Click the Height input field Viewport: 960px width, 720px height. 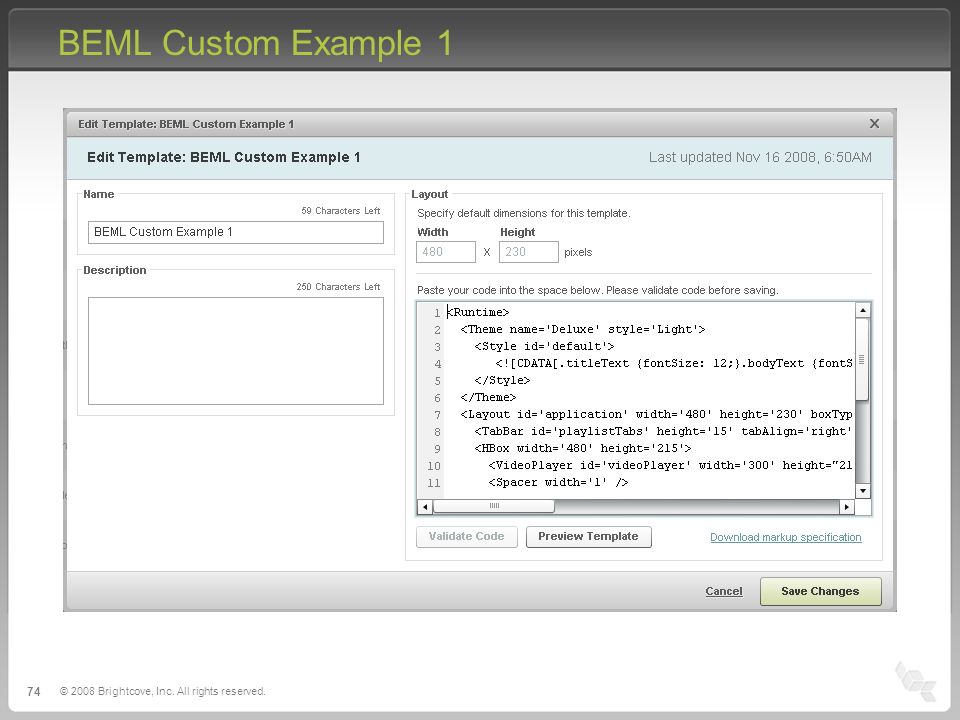pos(528,252)
